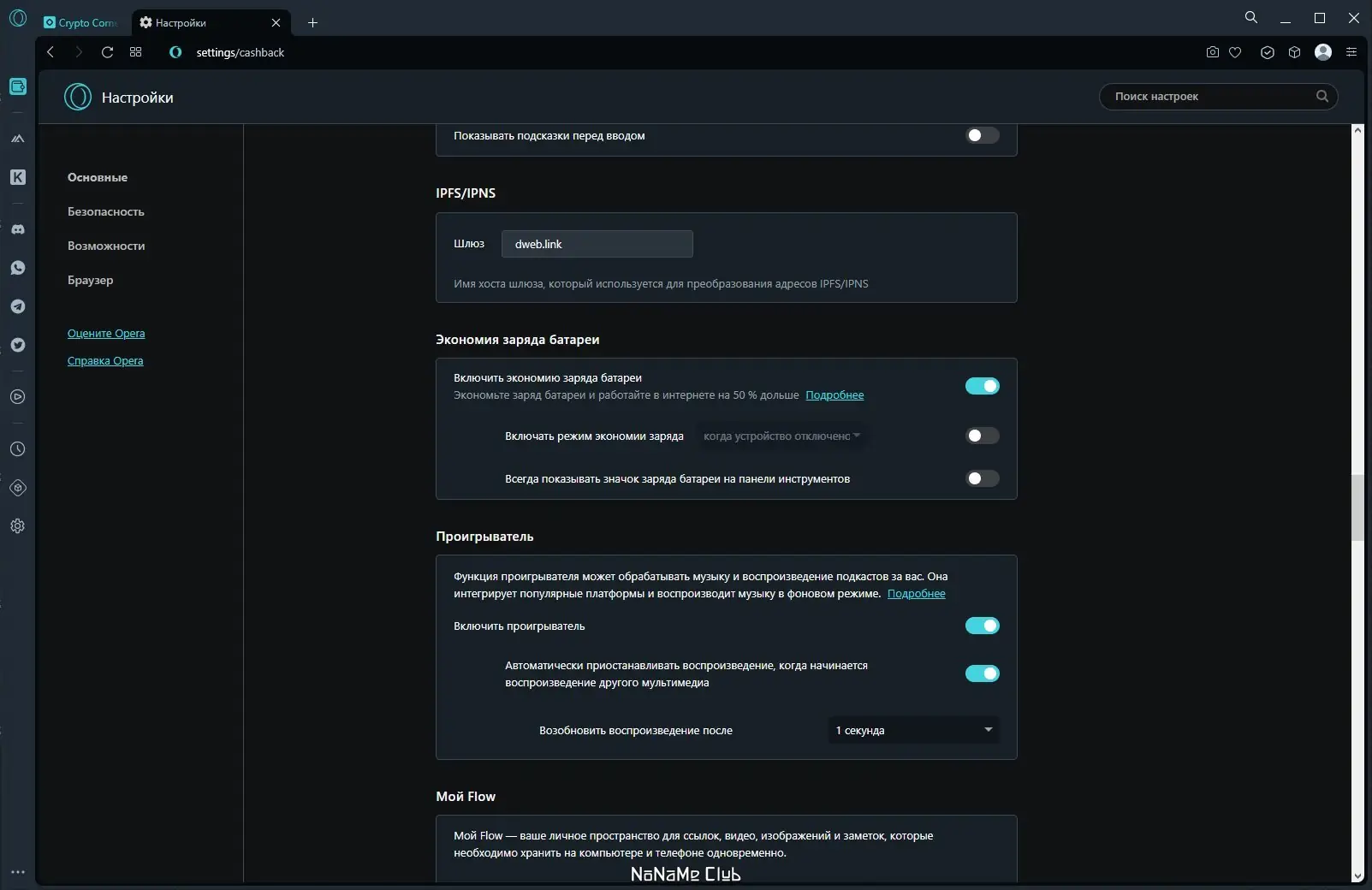Click the 'Мой Flow' section heading
The height and width of the screenshot is (890, 1372).
[x=466, y=797]
